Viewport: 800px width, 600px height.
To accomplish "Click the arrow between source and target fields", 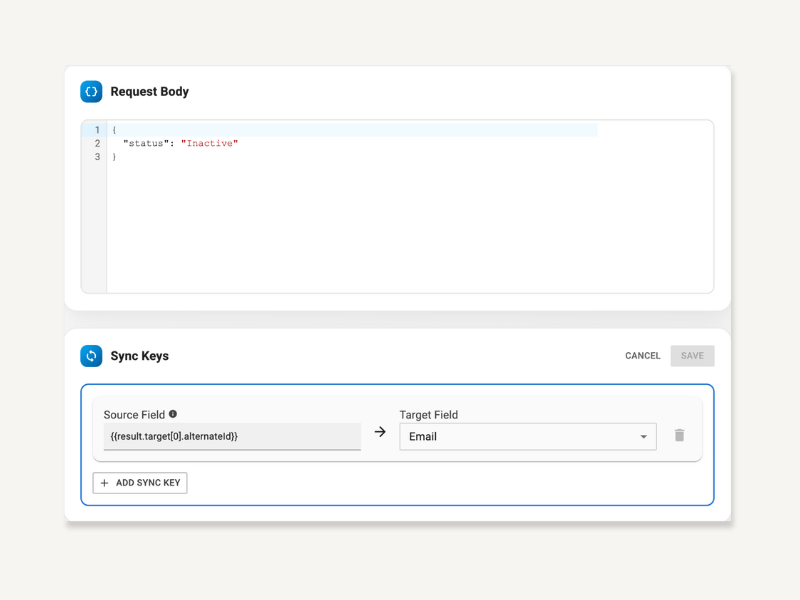I will click(x=380, y=432).
